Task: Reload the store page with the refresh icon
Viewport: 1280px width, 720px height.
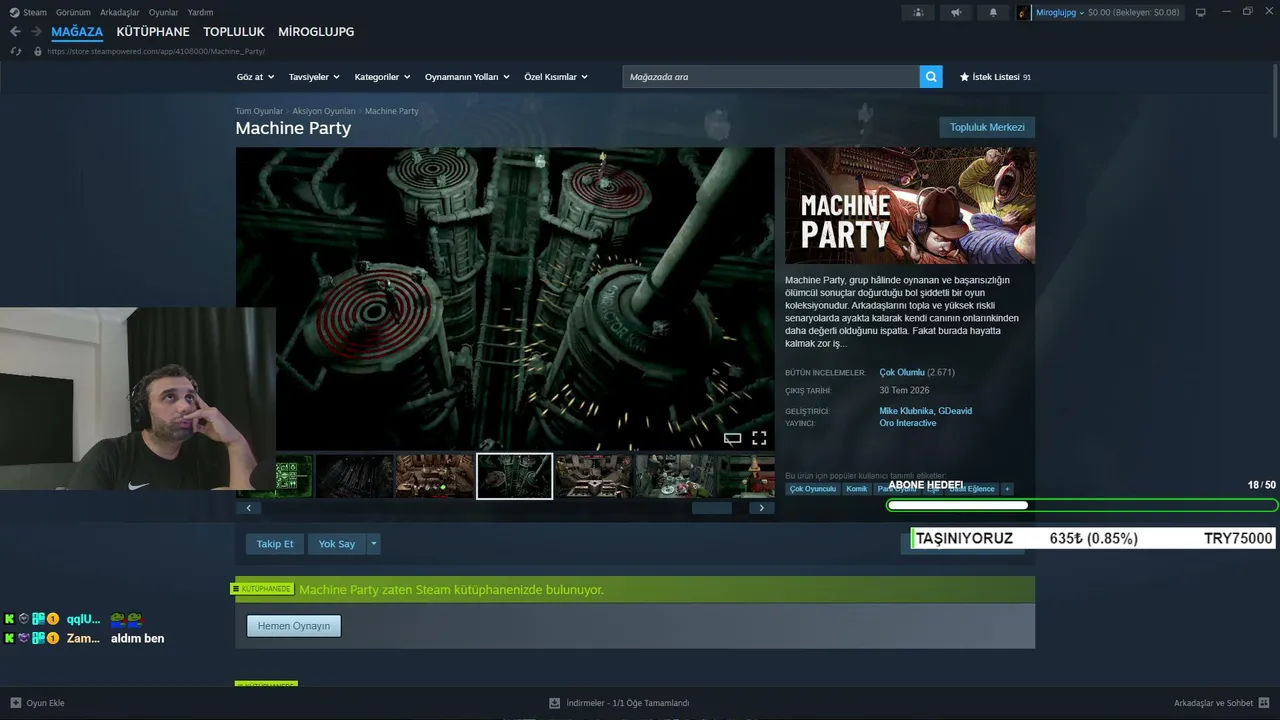Action: (16, 51)
